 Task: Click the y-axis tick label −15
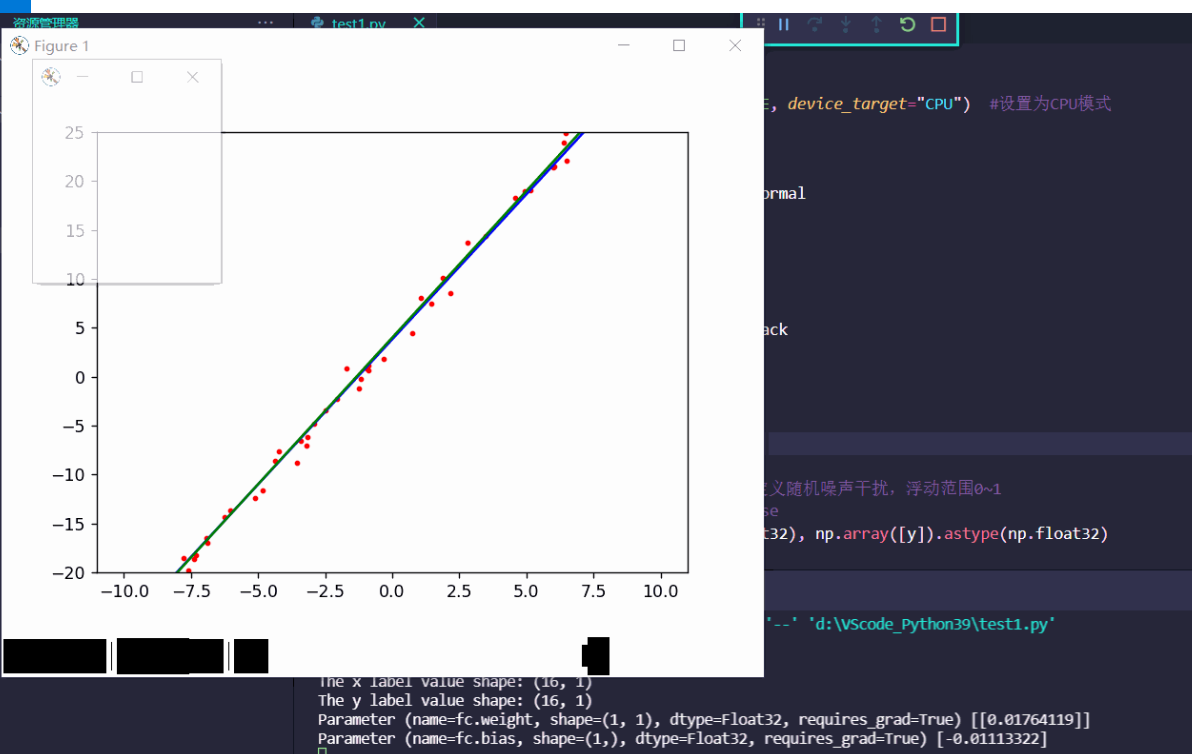pyautogui.click(x=69, y=524)
